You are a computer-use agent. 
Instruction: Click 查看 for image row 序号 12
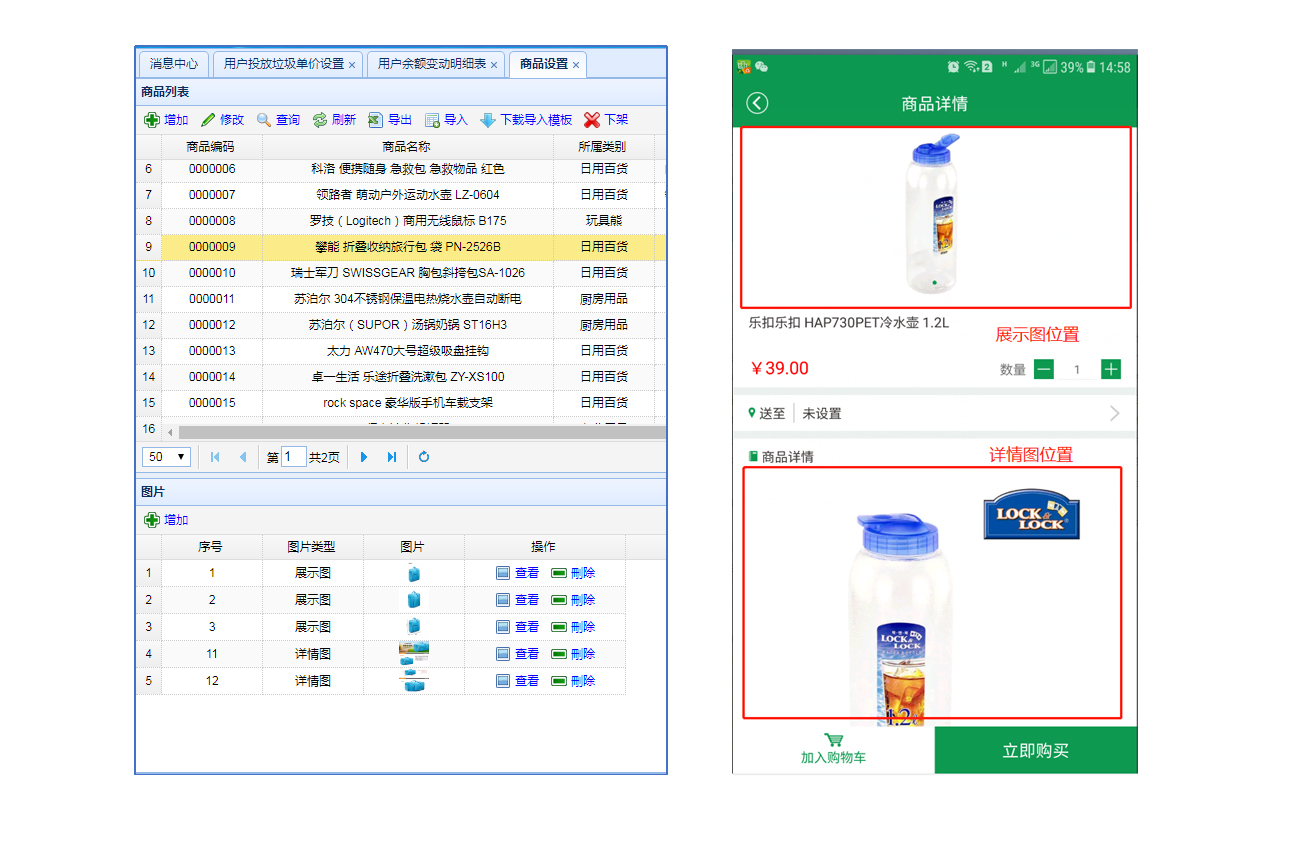[518, 681]
